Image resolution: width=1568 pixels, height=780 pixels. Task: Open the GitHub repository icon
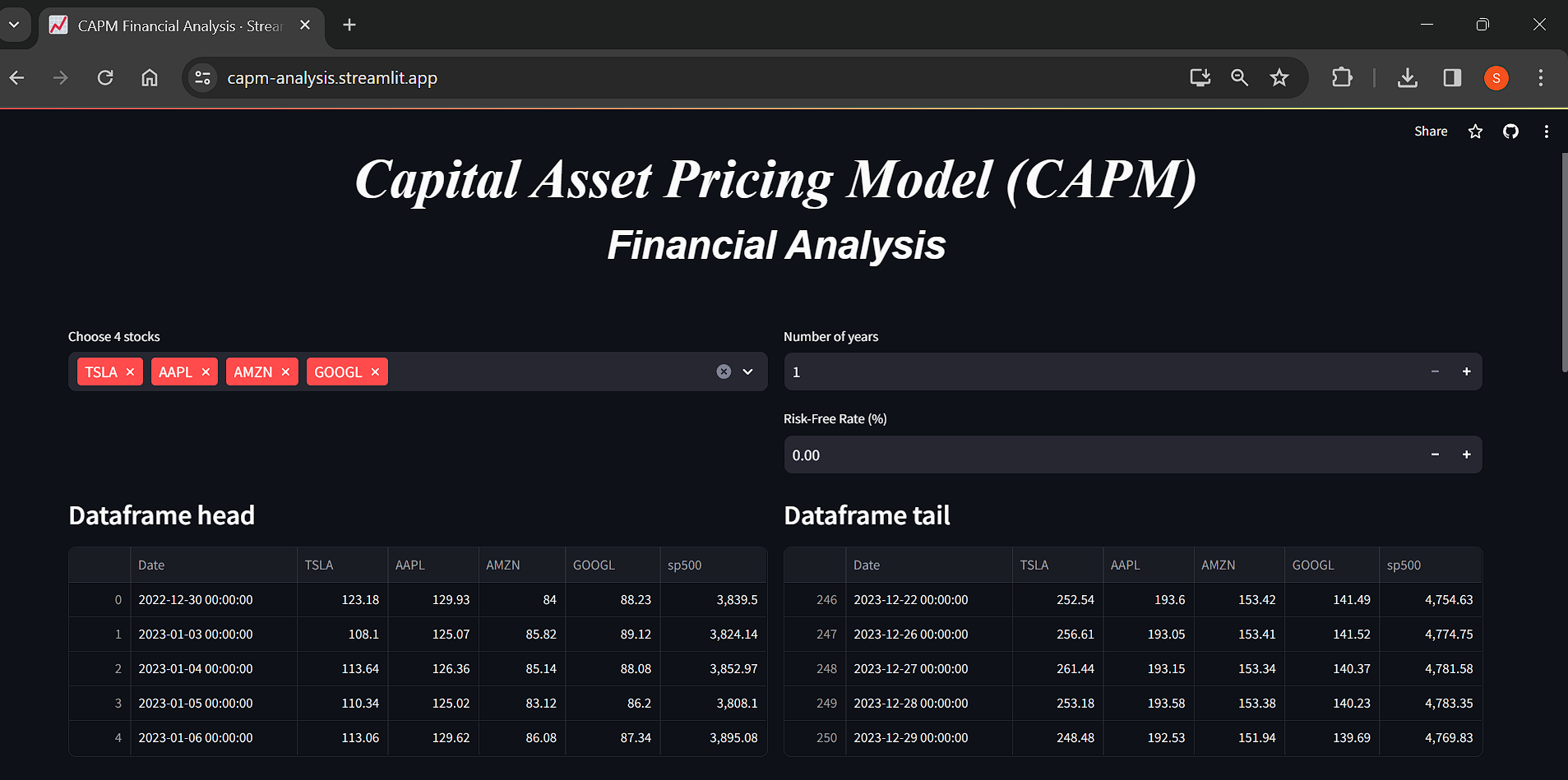1510,132
